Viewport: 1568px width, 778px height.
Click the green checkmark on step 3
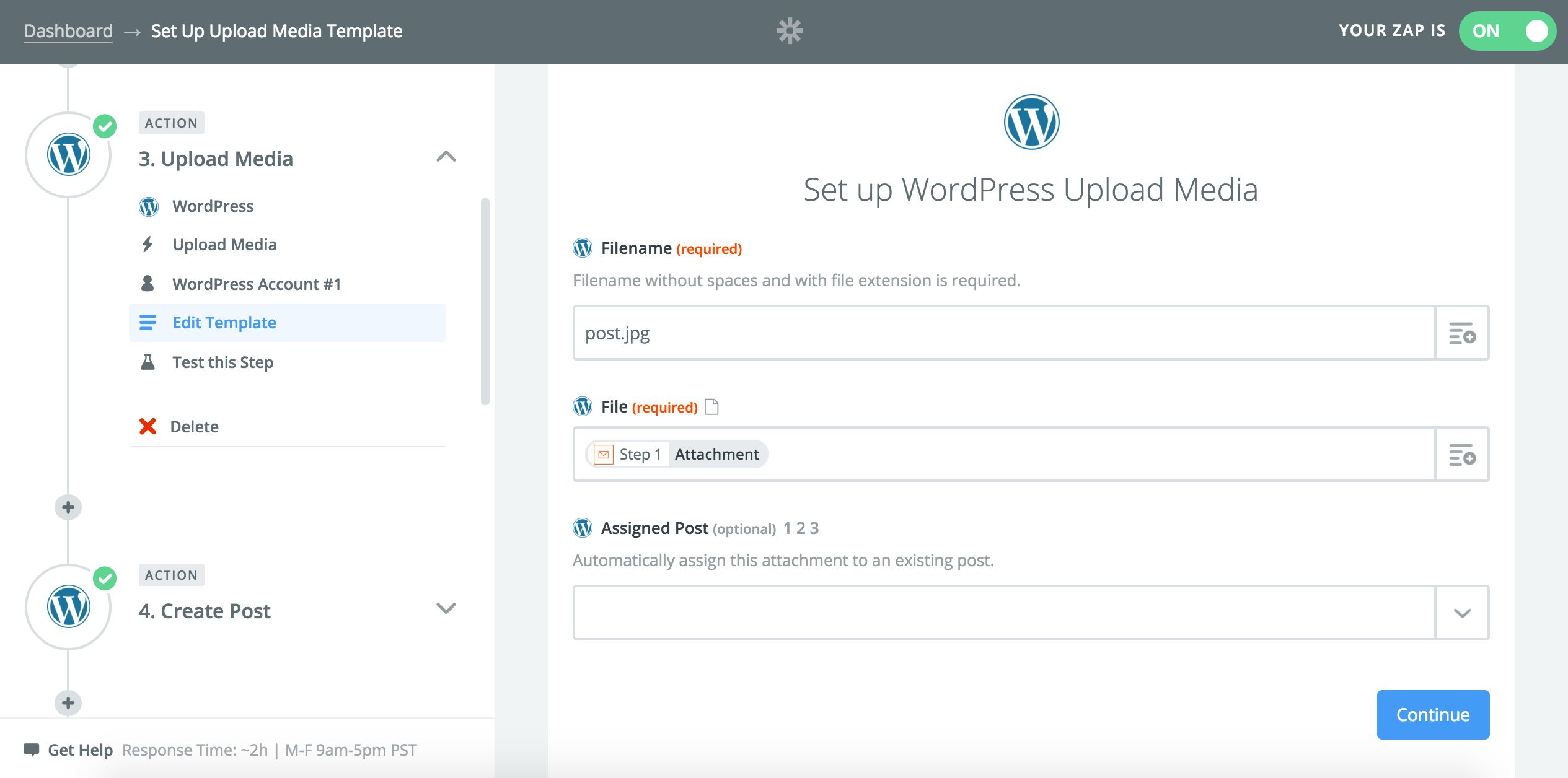[105, 126]
